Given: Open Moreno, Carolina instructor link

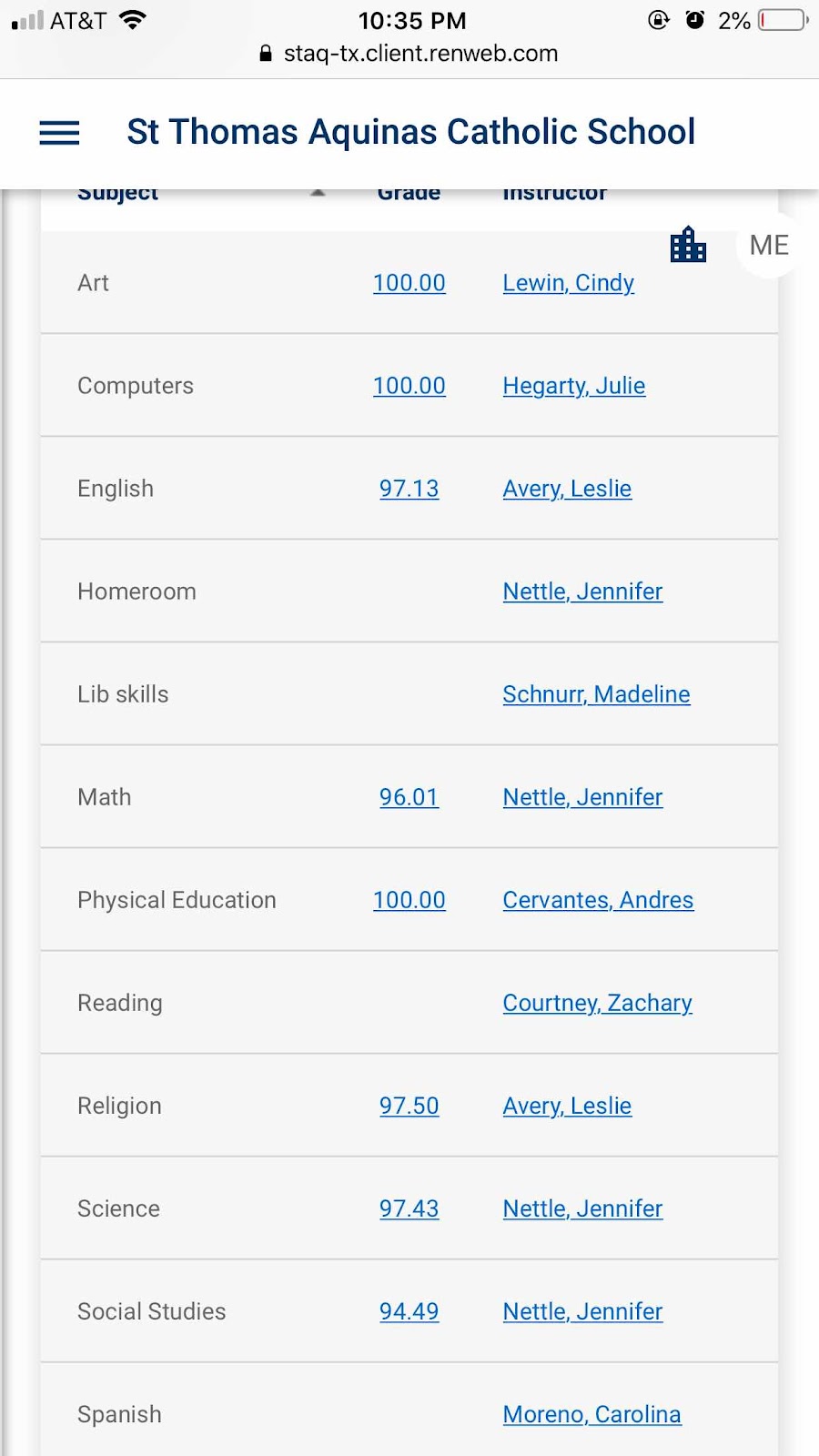Looking at the screenshot, I should (x=592, y=1414).
